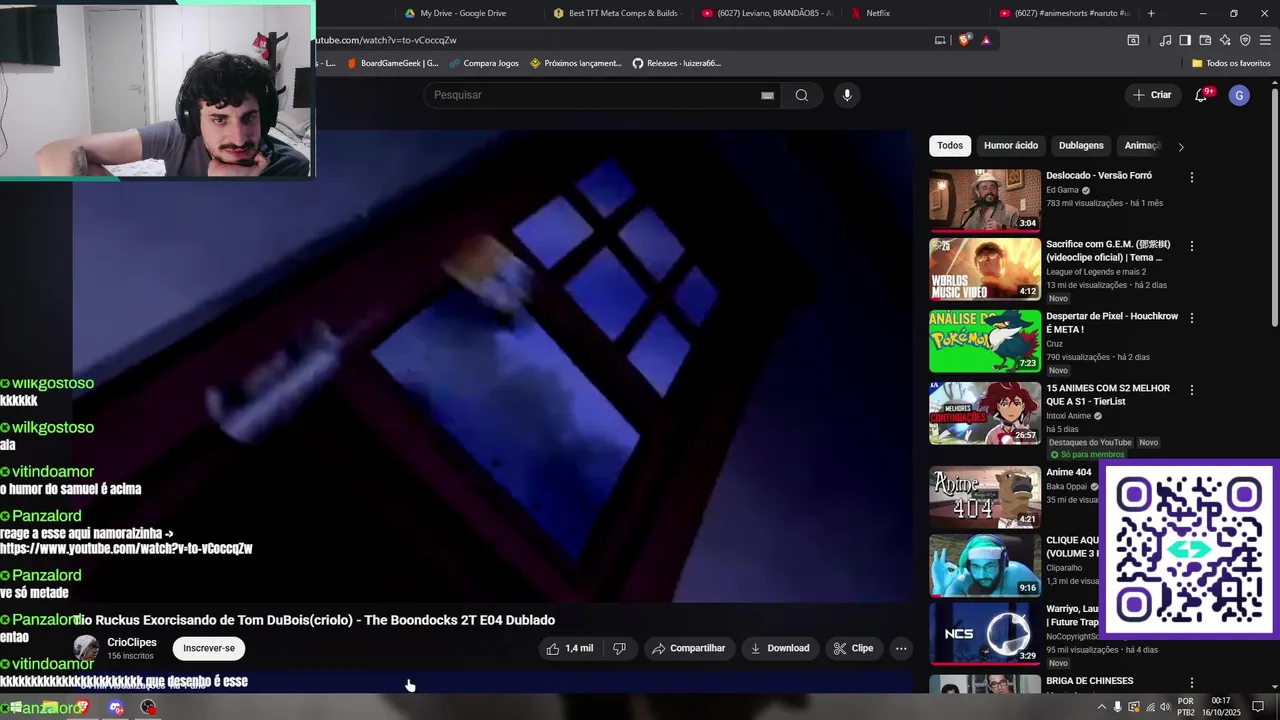Select the Todos filter chip
This screenshot has height=720, width=1280.
coord(950,145)
